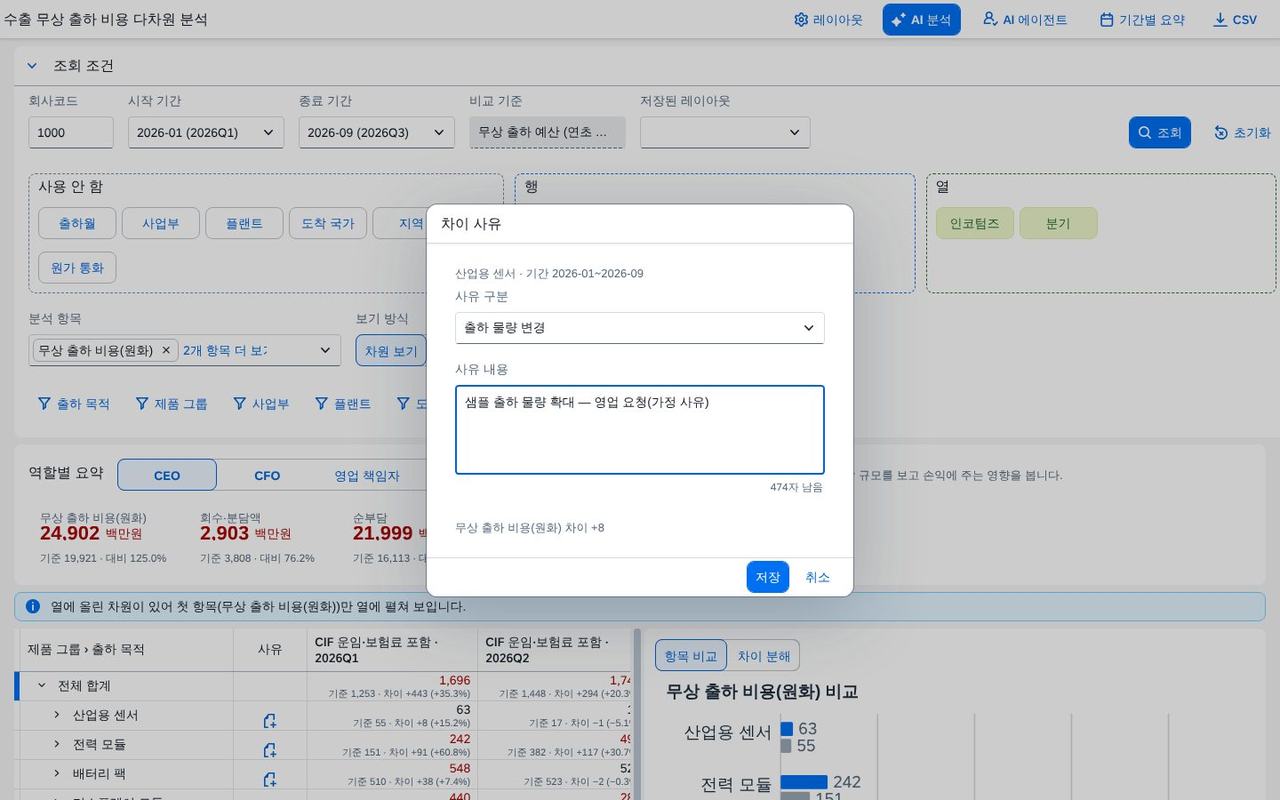Add a 사유 note for 산업용 센서 row
The image size is (1280, 800).
pyautogui.click(x=270, y=720)
